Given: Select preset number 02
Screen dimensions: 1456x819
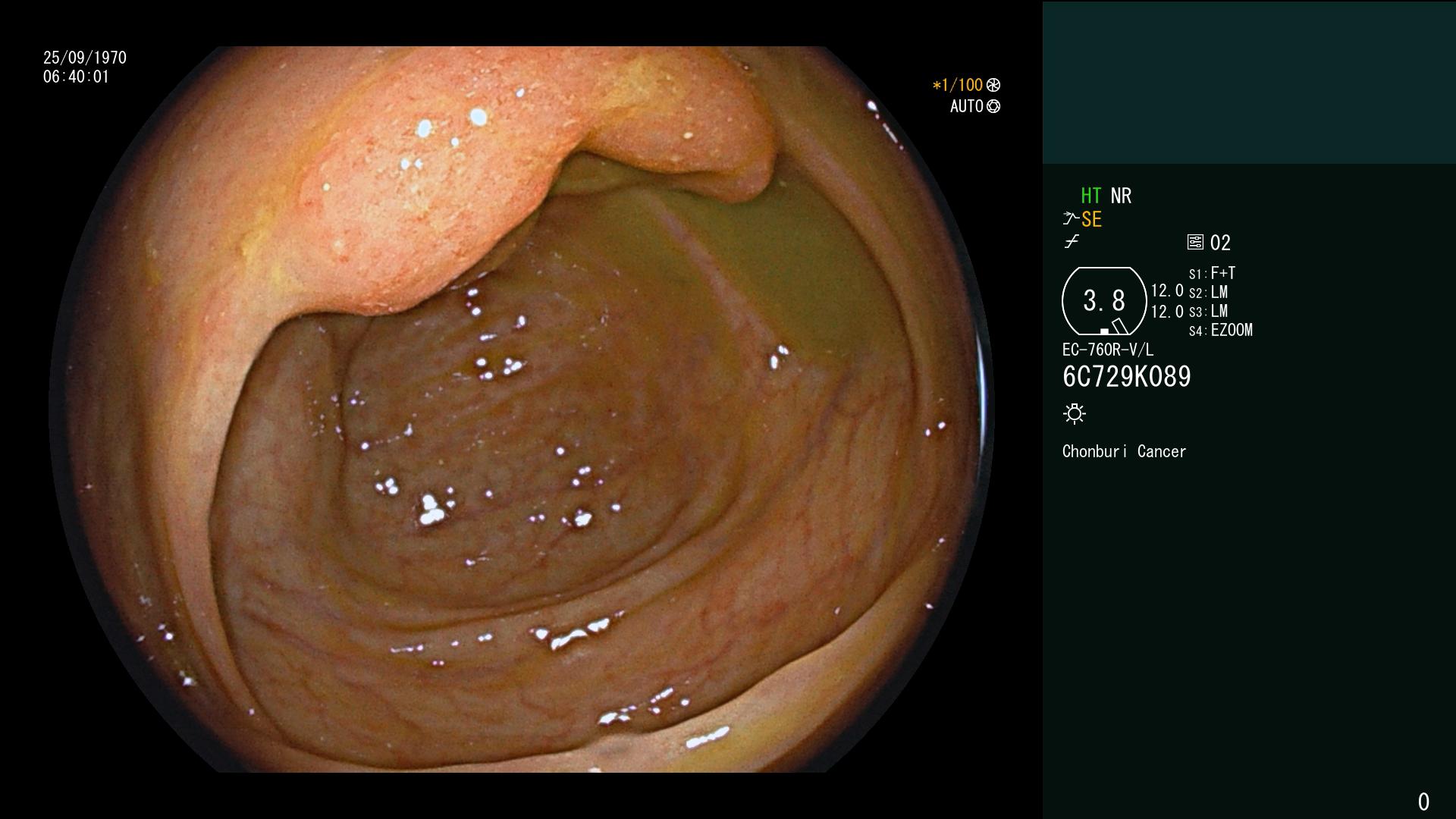Looking at the screenshot, I should coord(1220,243).
